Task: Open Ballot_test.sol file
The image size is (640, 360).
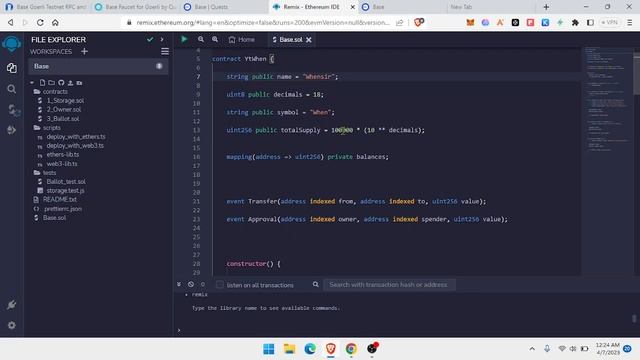Action: click(66, 182)
